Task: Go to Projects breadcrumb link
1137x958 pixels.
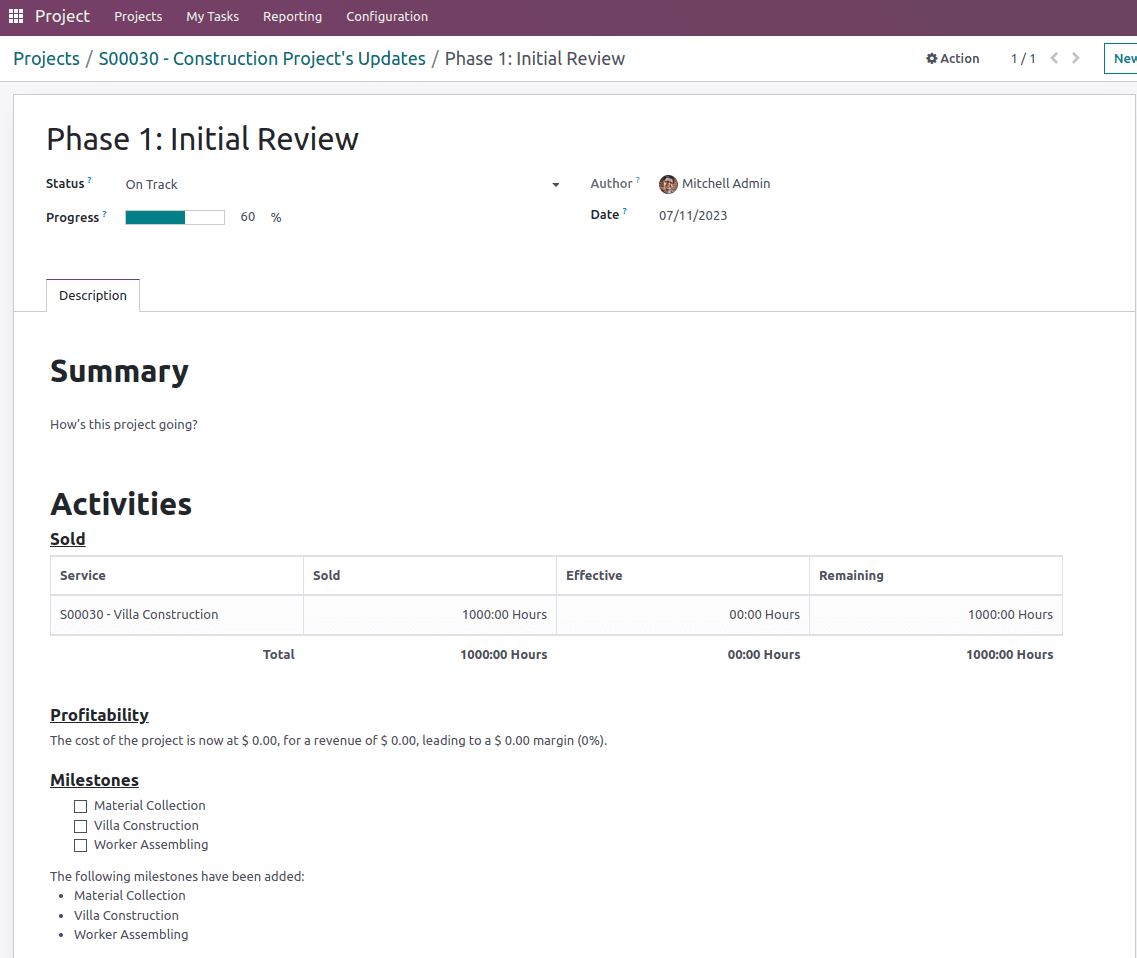Action: tap(46, 59)
